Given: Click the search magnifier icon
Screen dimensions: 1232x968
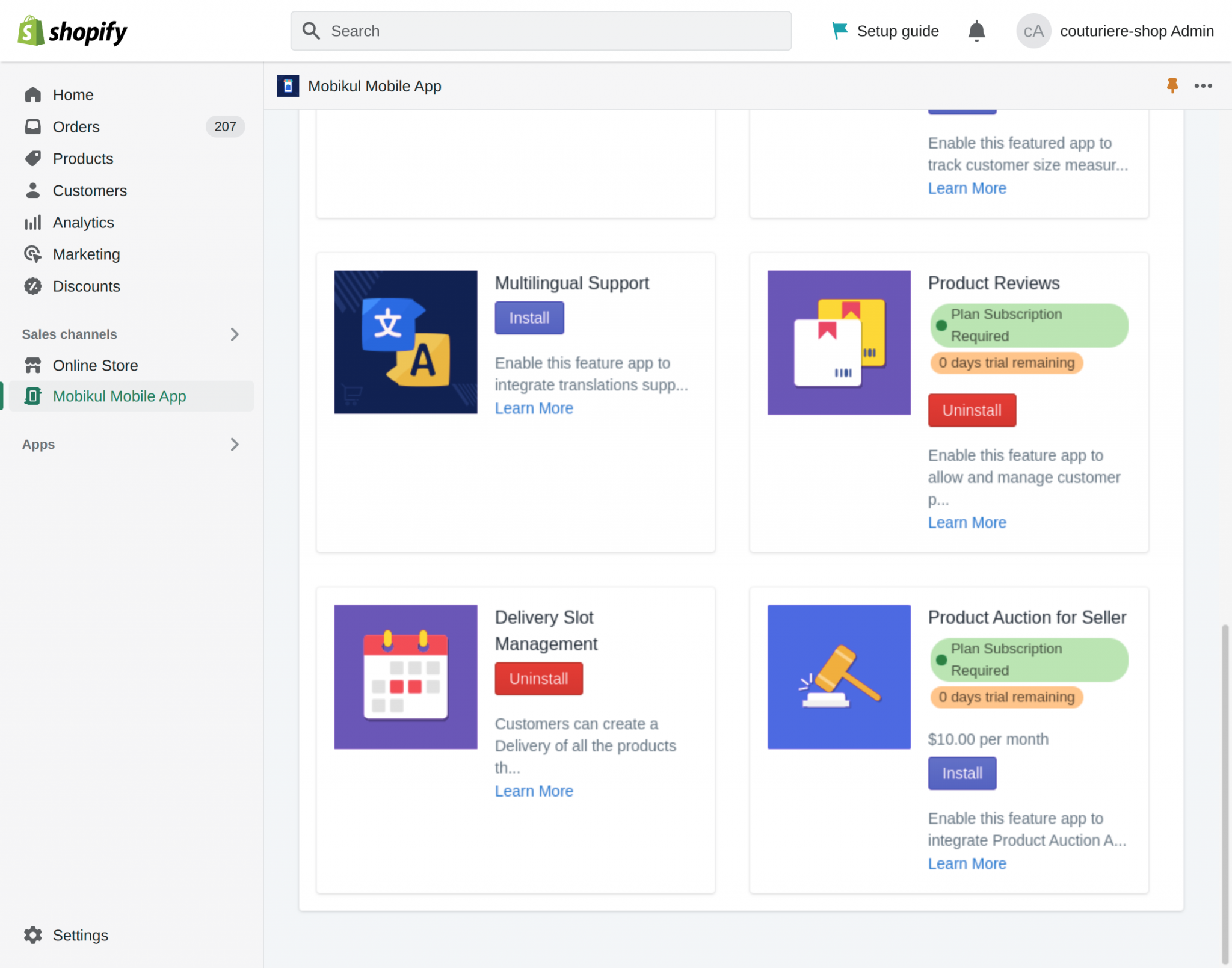Looking at the screenshot, I should (311, 31).
